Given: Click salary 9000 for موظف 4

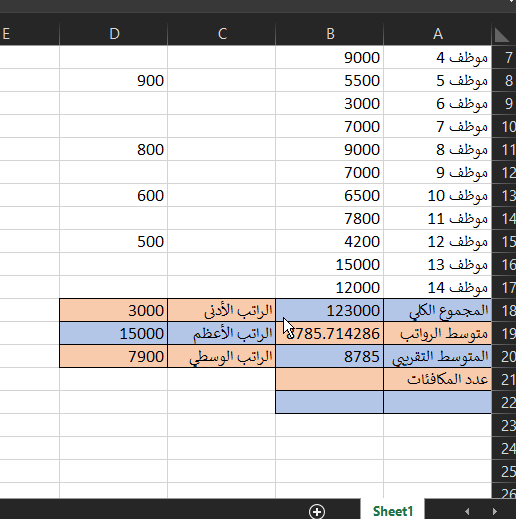Looking at the screenshot, I should point(330,57).
